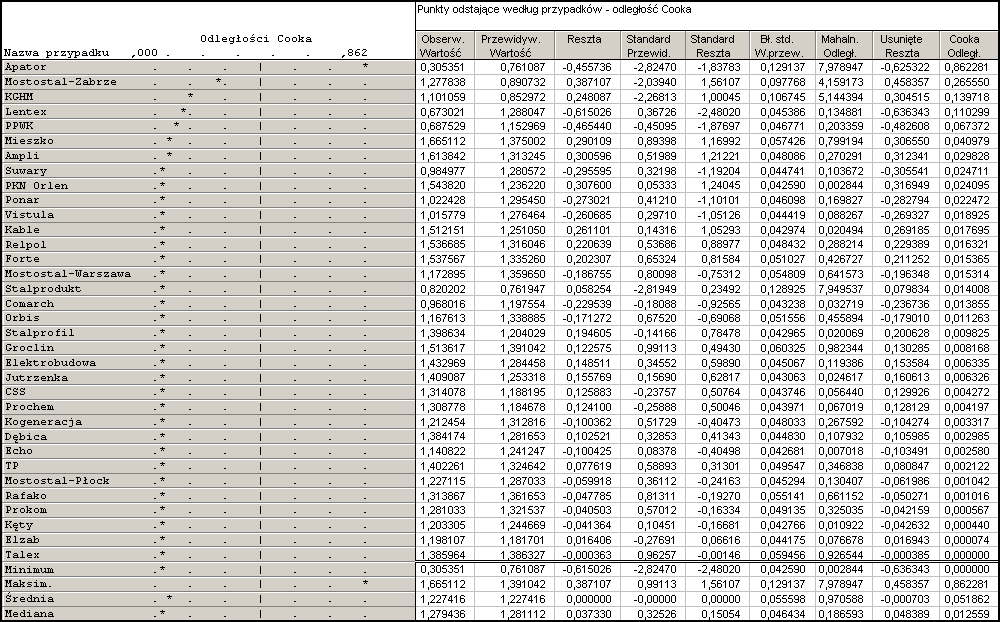1000x622 pixels.
Task: Select the Comarch row name
Action: click(x=29, y=304)
